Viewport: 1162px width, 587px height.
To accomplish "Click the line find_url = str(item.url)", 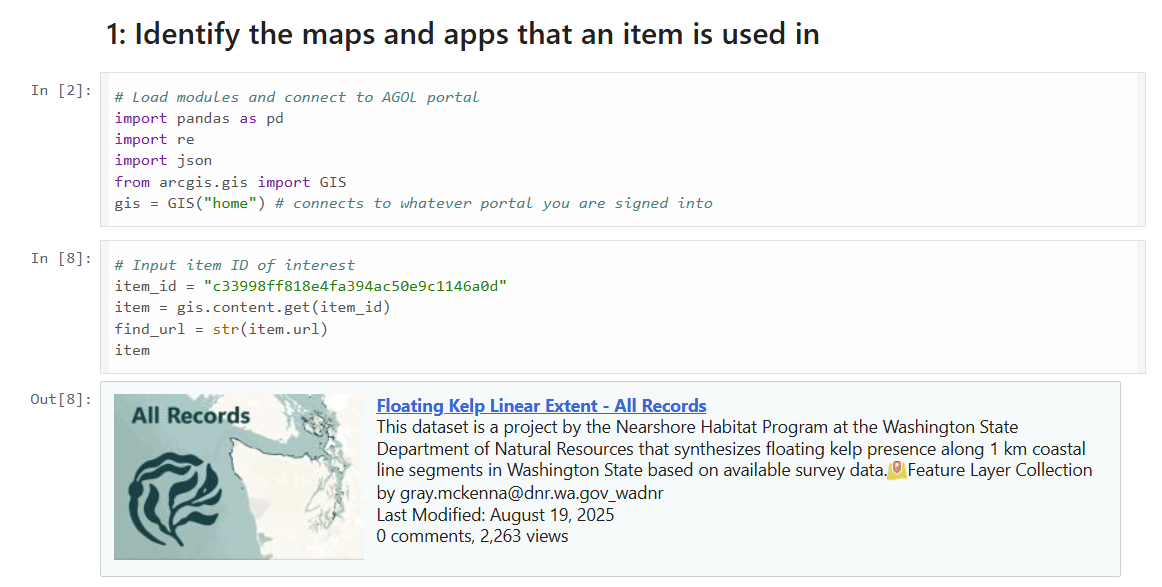I will 221,328.
